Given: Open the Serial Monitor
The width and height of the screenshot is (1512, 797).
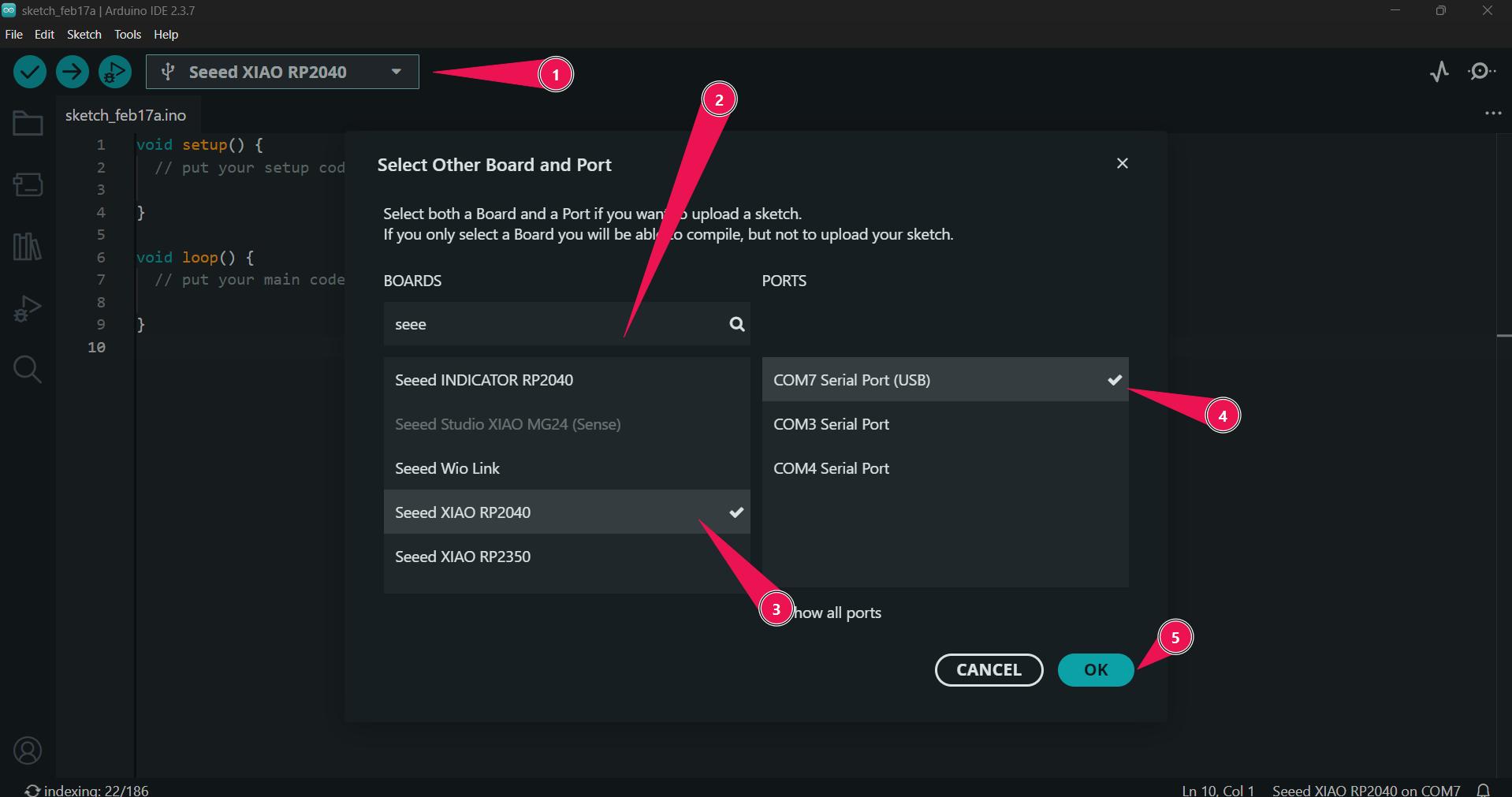Looking at the screenshot, I should [x=1482, y=73].
